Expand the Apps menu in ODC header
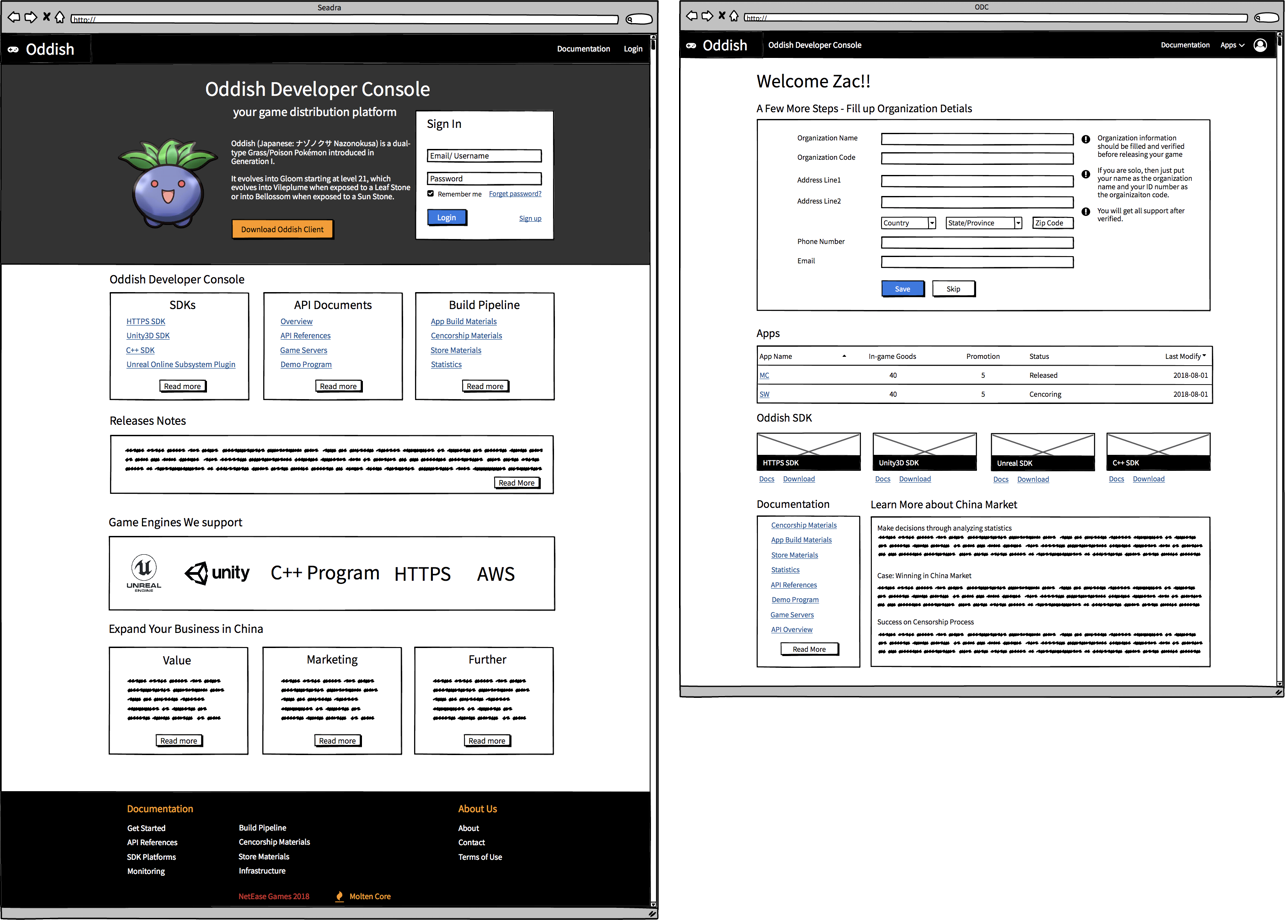Viewport: 1285px width, 920px height. click(x=1232, y=45)
